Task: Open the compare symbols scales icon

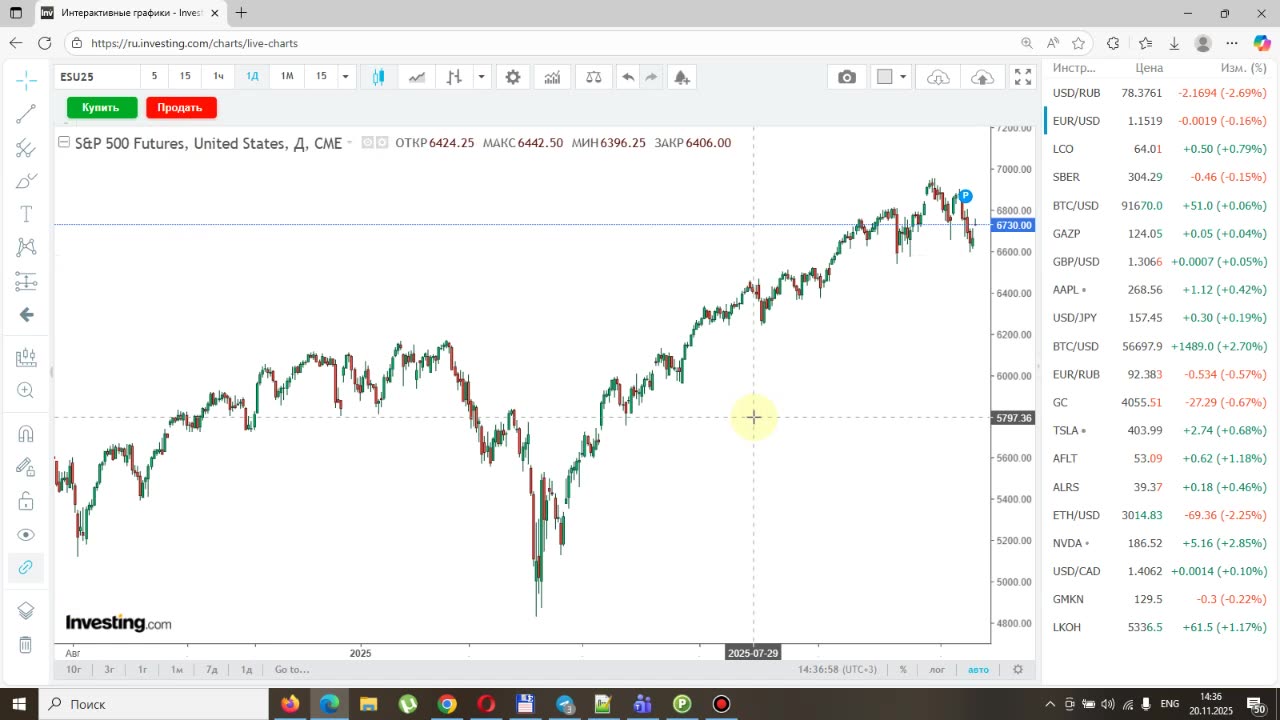Action: 594,77
